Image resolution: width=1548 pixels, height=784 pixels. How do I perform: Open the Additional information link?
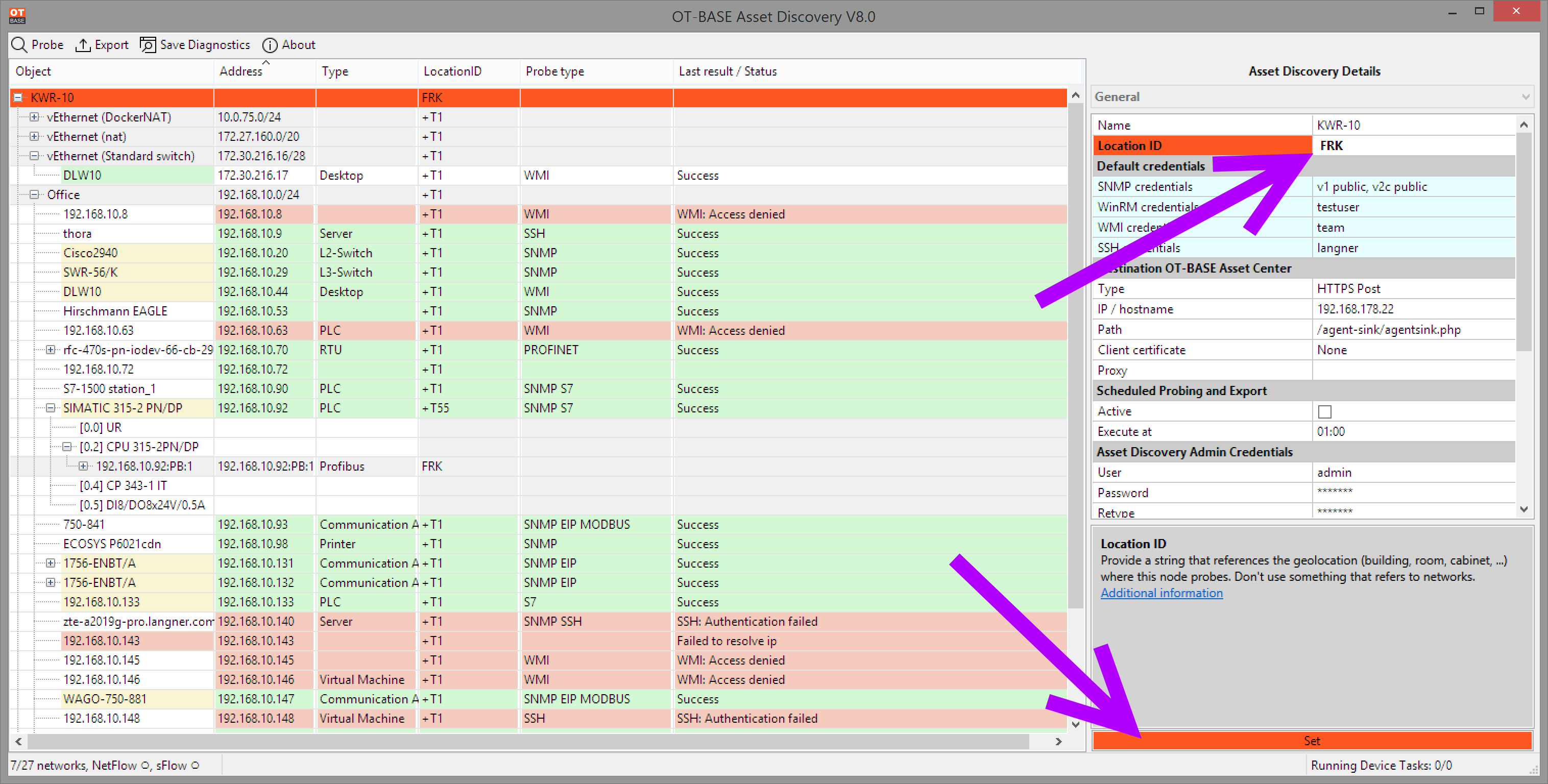1161,593
